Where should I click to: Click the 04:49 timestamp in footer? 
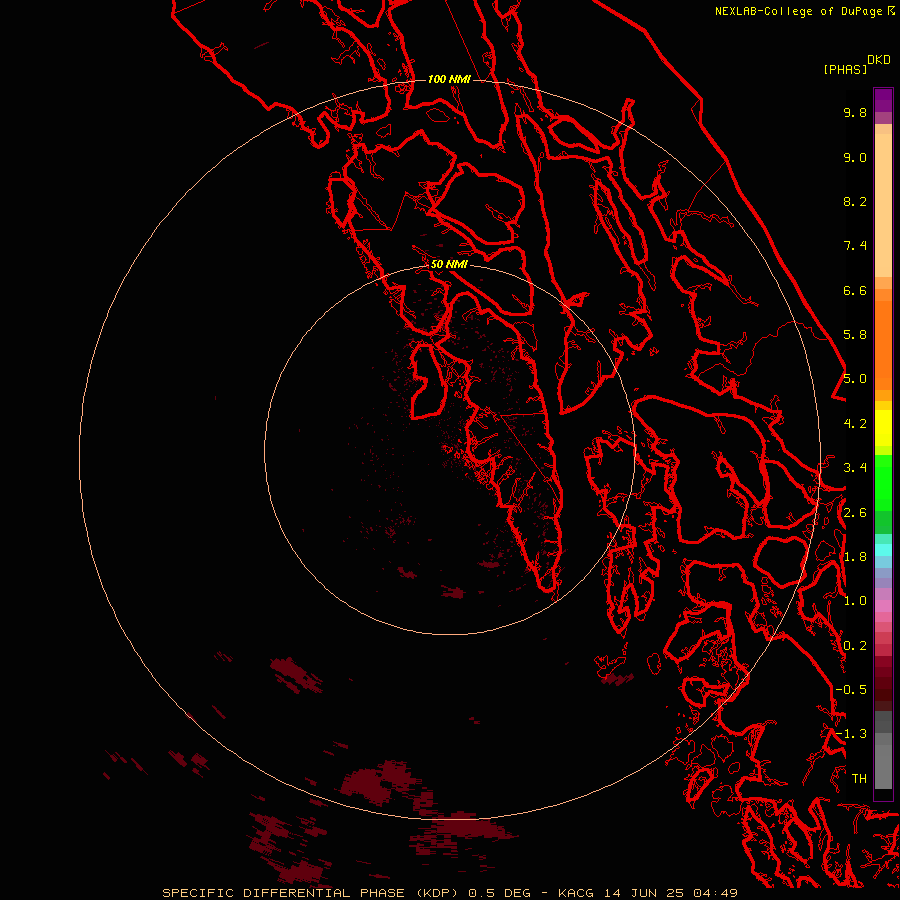715,893
